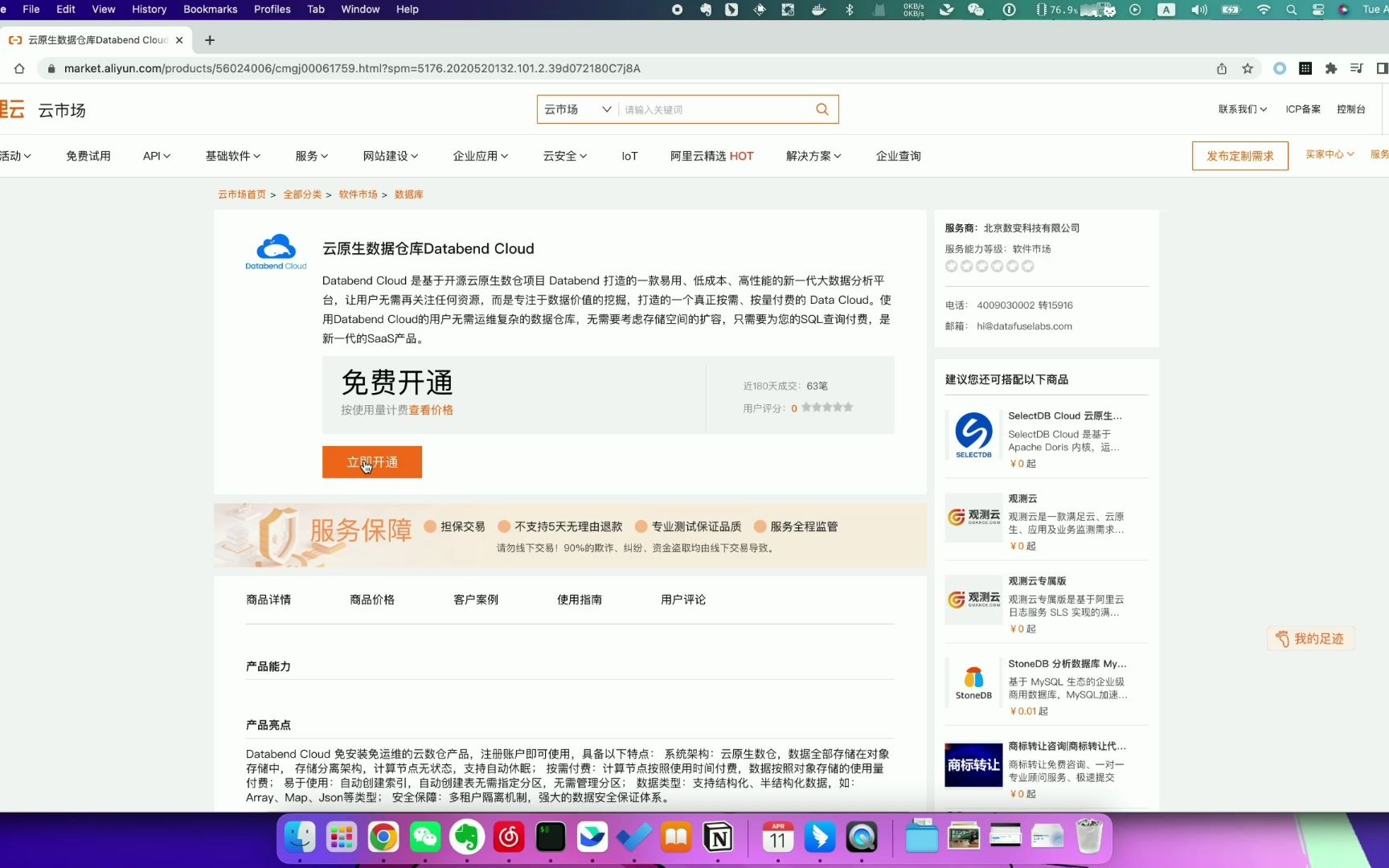Open Control Center in menu bar
This screenshot has height=868, width=1389.
coord(1318,10)
